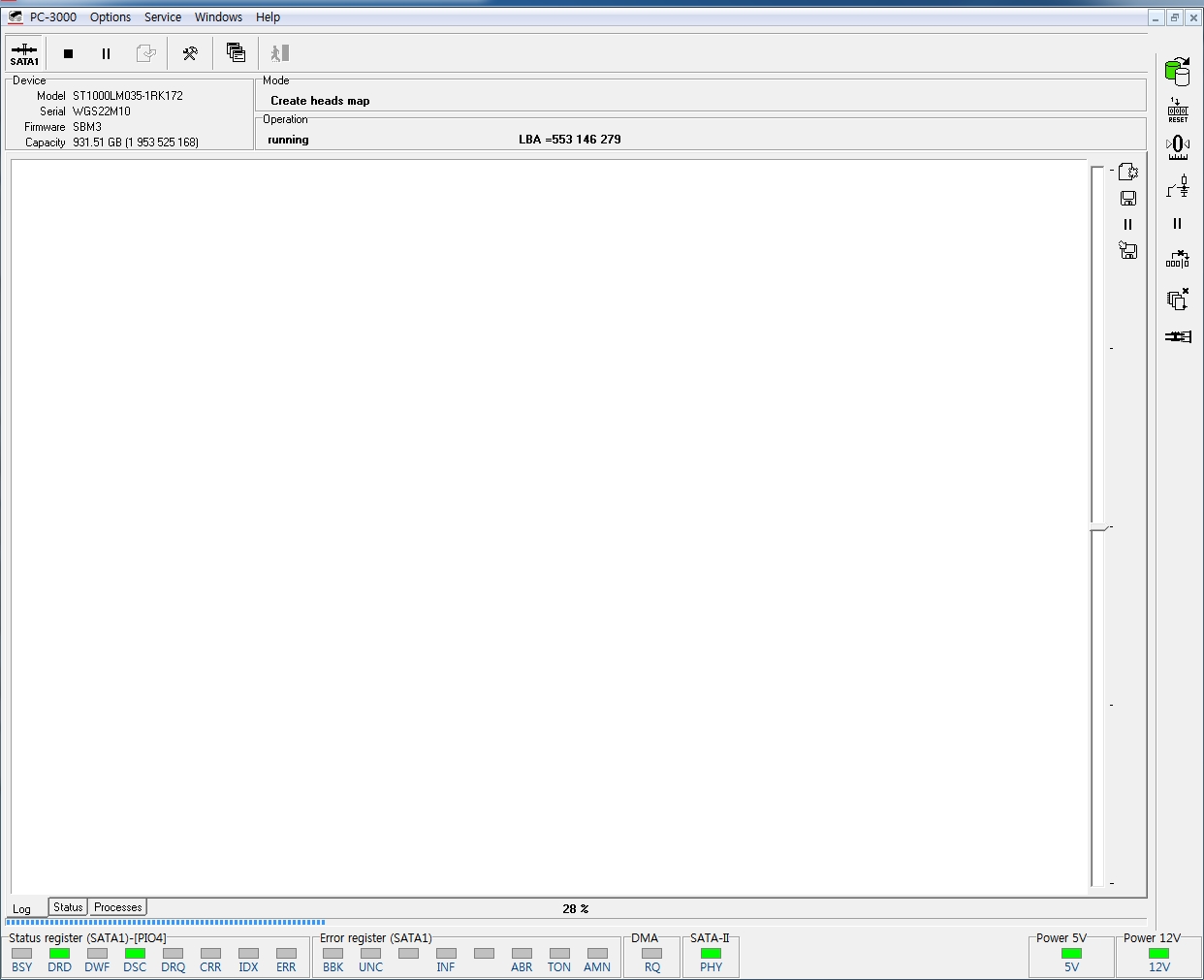Click the PHY SATA-II indicator
The image size is (1204, 980).
pos(711,954)
